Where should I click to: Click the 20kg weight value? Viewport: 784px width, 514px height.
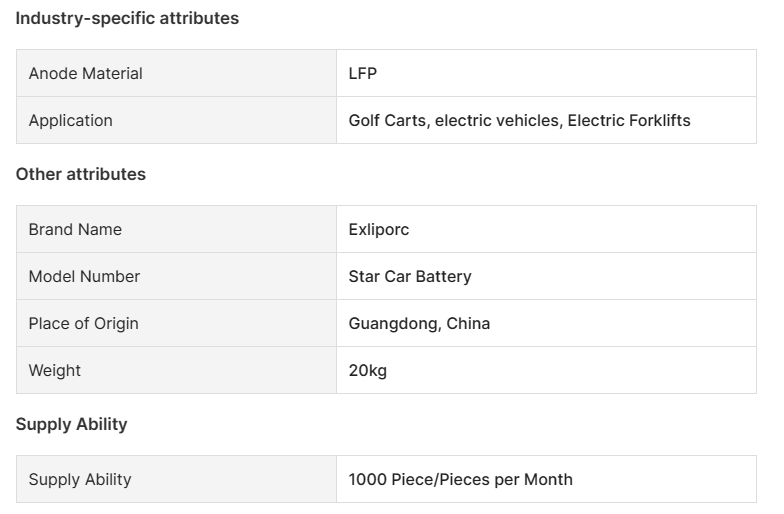(367, 370)
